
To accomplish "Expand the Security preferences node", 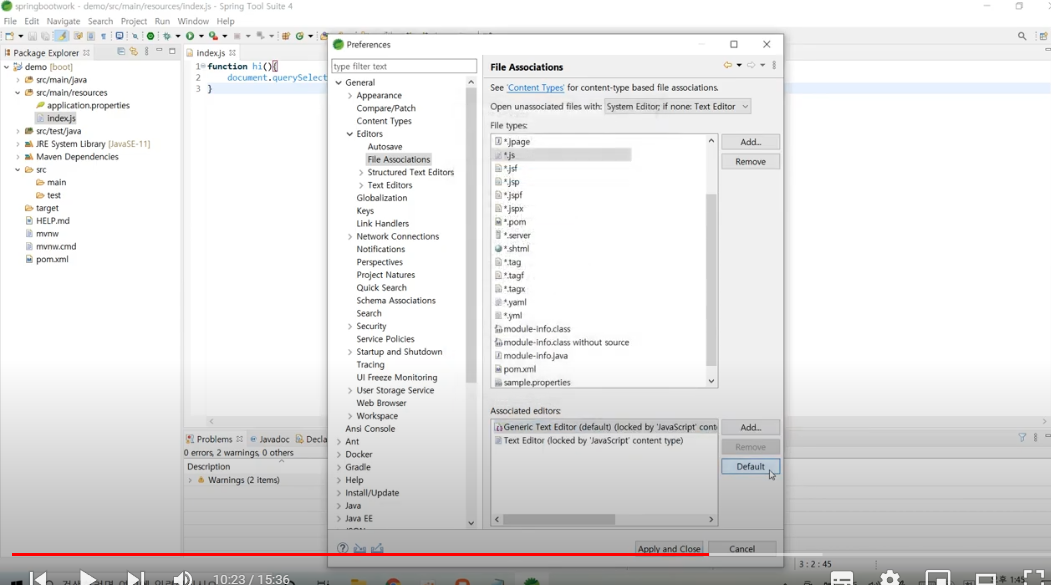I will click(350, 326).
